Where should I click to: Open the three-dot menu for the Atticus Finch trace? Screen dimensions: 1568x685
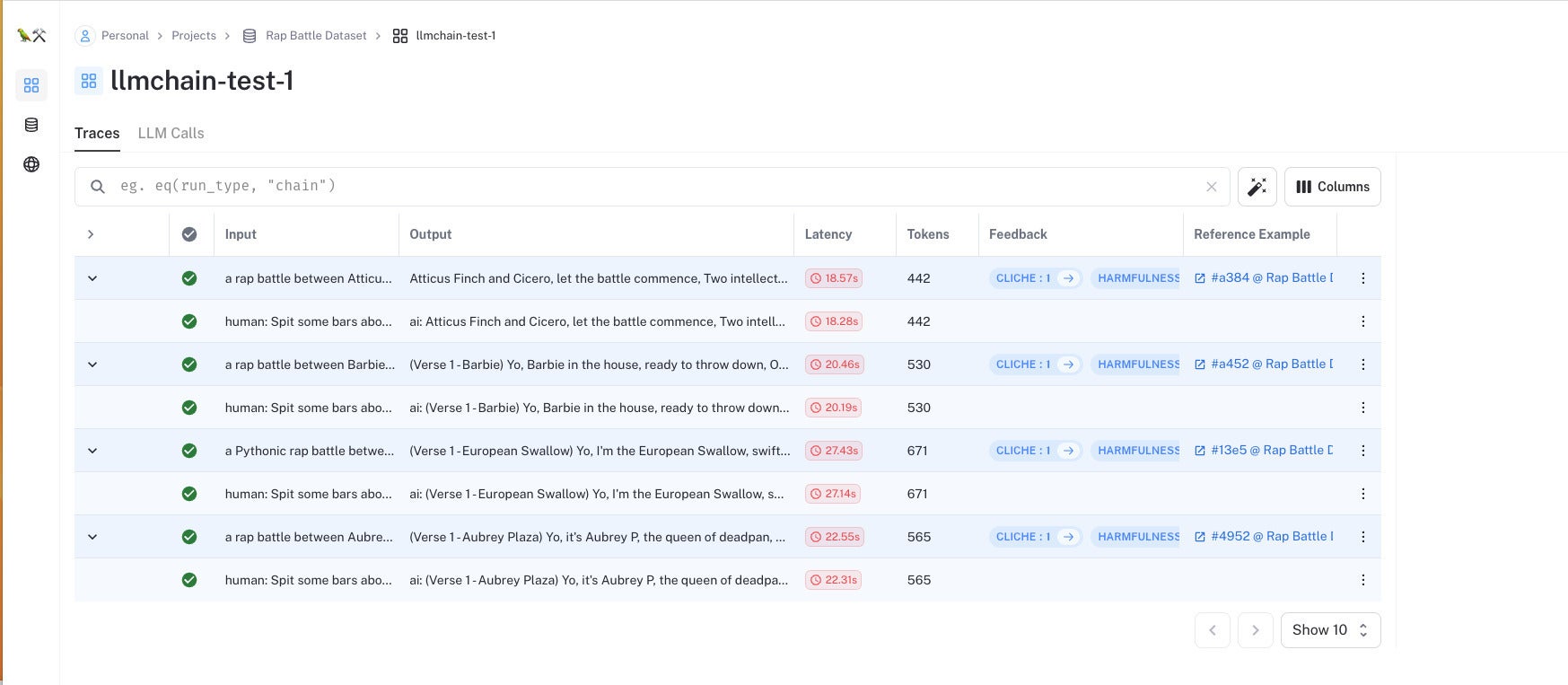coord(1362,278)
